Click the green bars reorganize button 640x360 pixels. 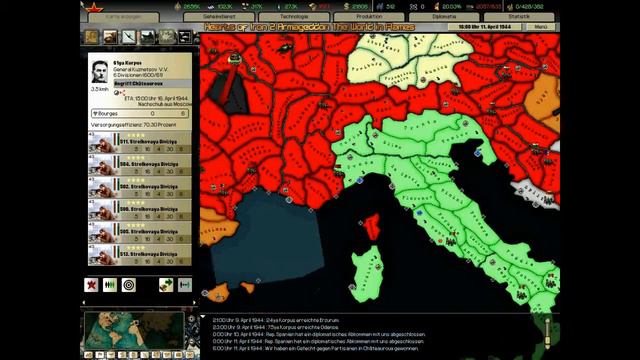pos(110,285)
